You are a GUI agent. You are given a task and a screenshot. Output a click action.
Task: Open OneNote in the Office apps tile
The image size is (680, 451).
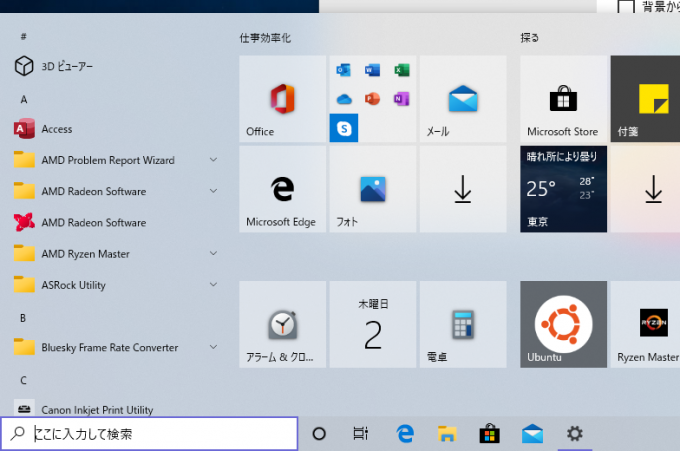(402, 99)
